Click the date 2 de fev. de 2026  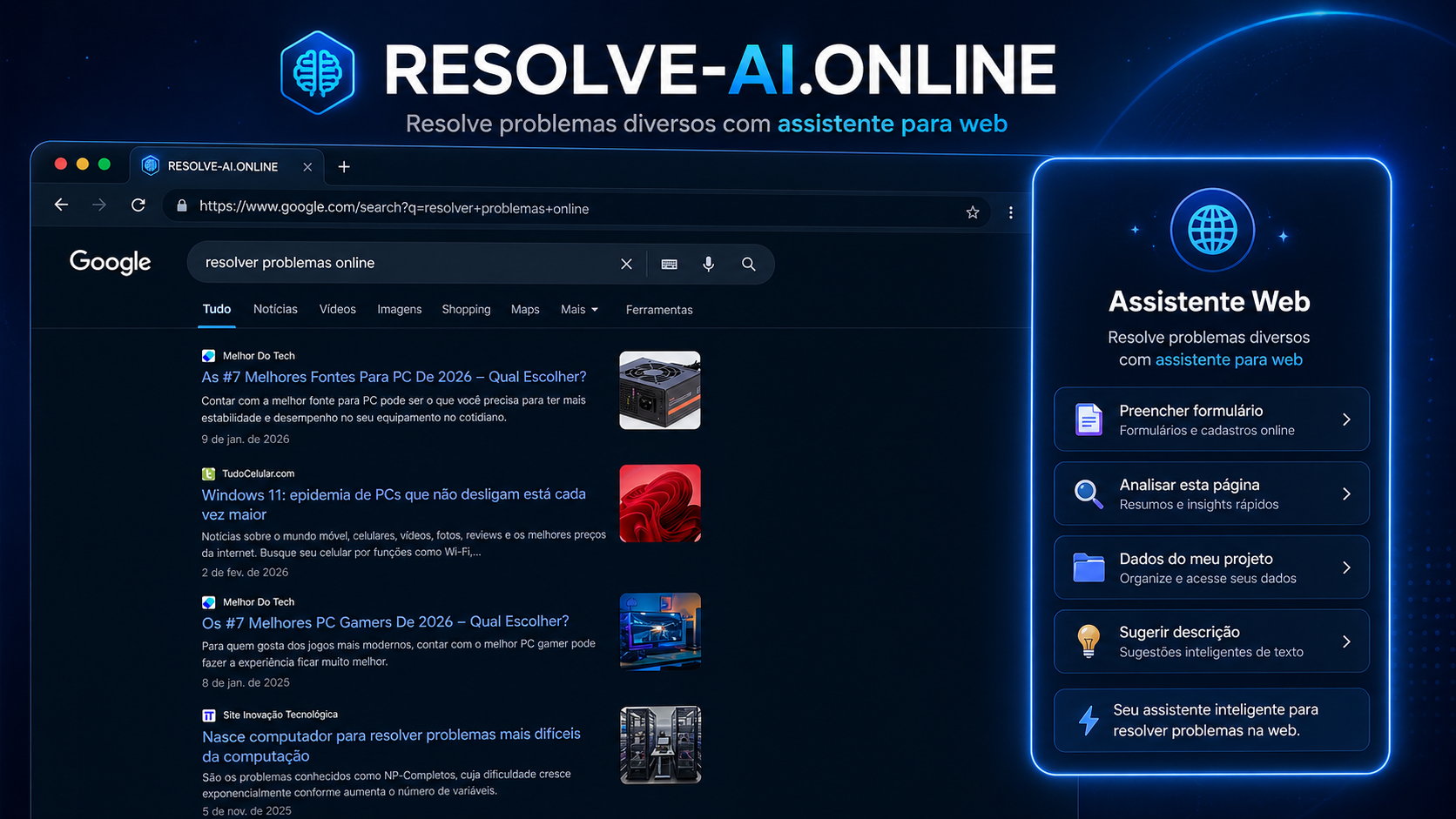[x=245, y=573]
